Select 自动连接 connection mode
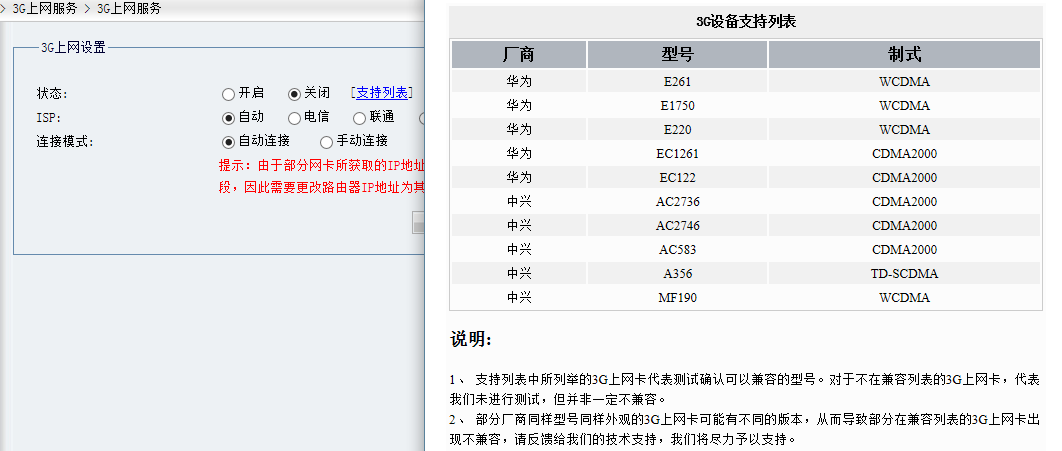1062x451 pixels. coord(229,142)
